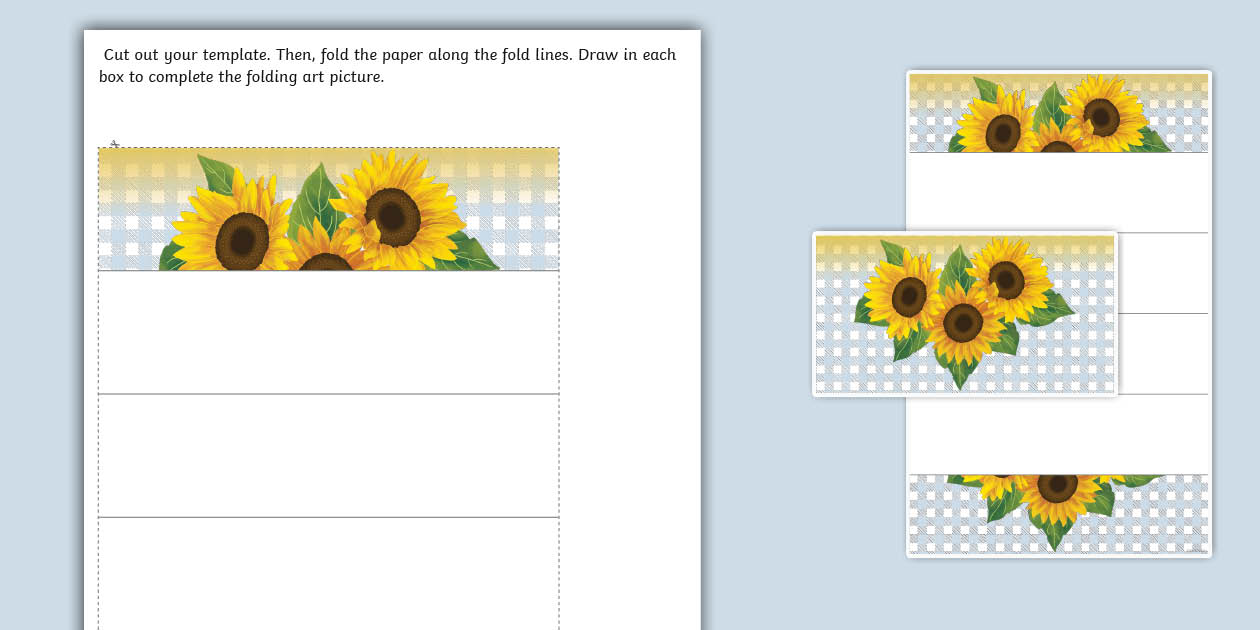Click the blank box below tall preview's top banner
1260x630 pixels.
[1058, 192]
